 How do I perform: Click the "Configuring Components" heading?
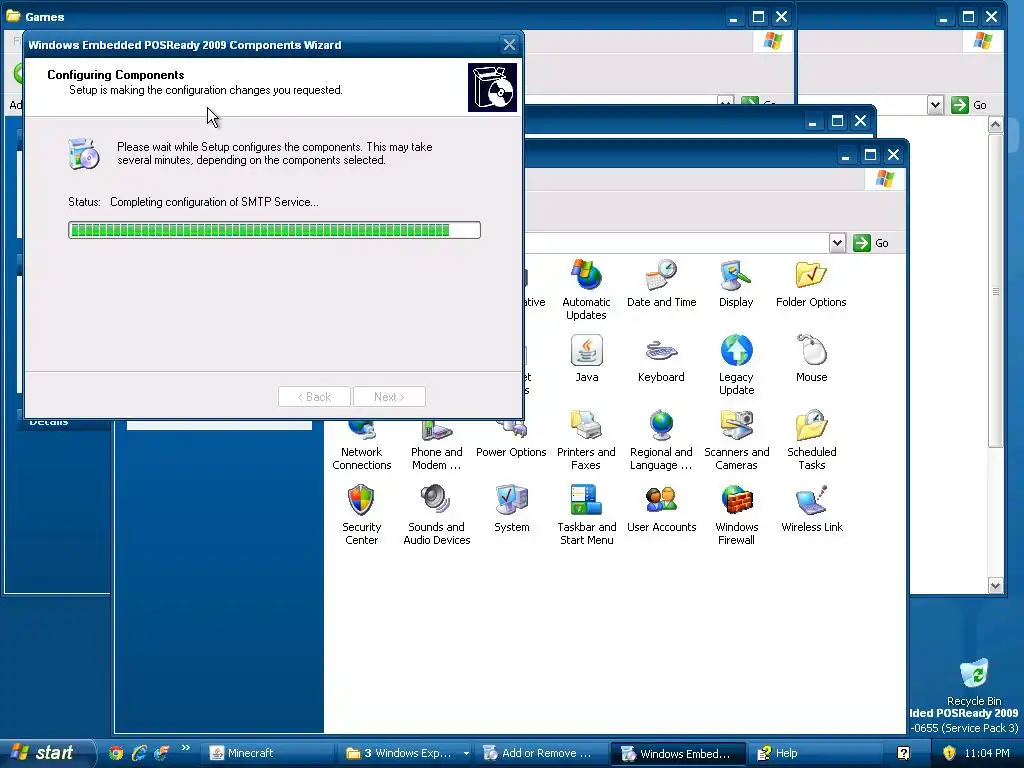click(116, 74)
